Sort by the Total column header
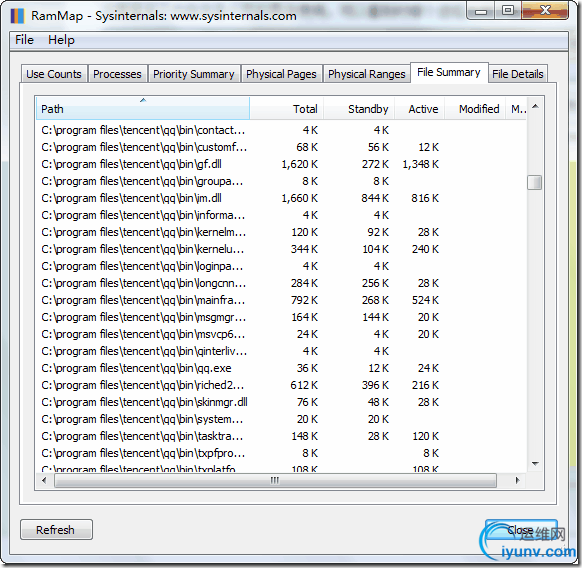This screenshot has height=568, width=582. click(x=287, y=108)
